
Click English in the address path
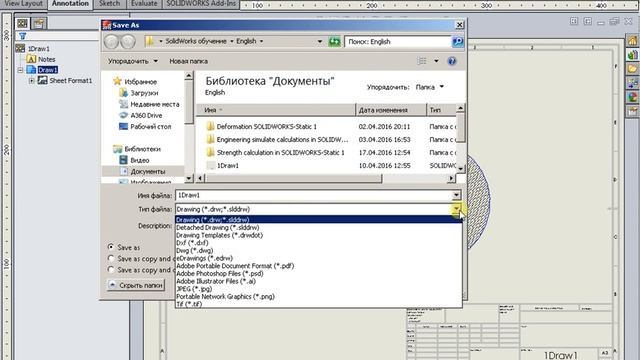click(246, 41)
